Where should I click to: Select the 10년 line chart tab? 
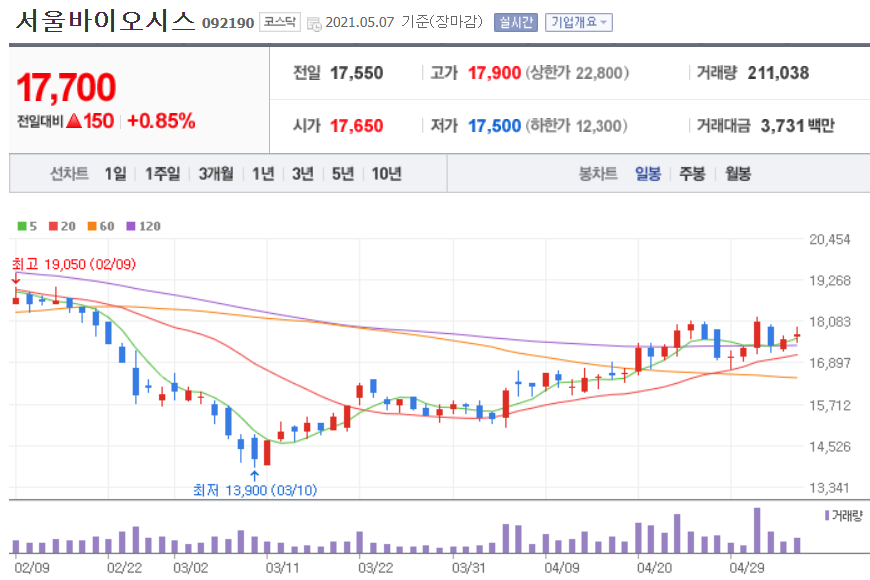coord(386,174)
